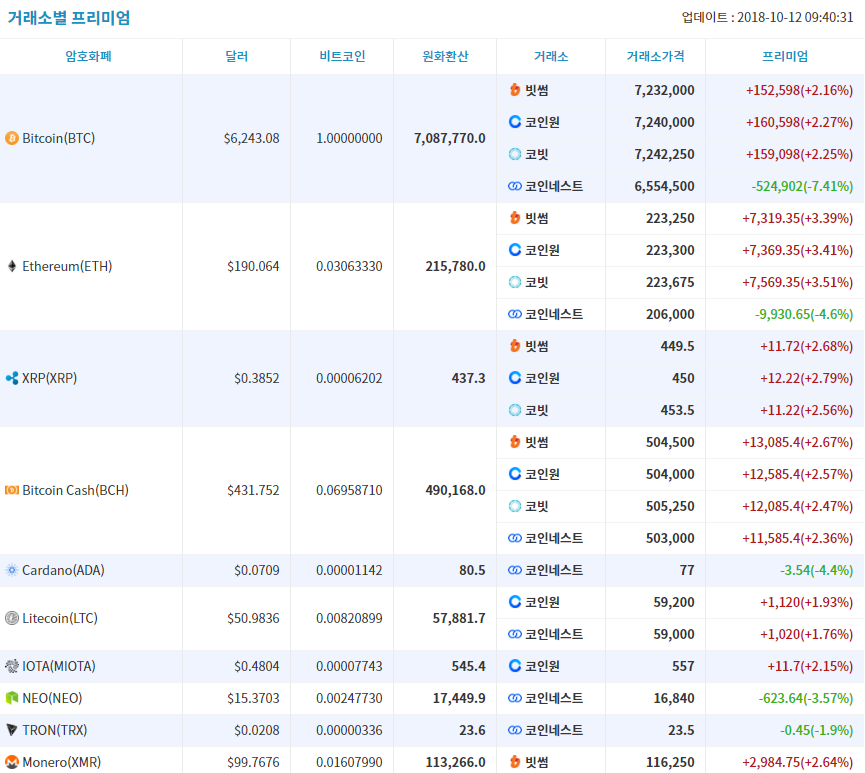
Task: Open the Ethereum(ETH) link
Action: pos(67,266)
